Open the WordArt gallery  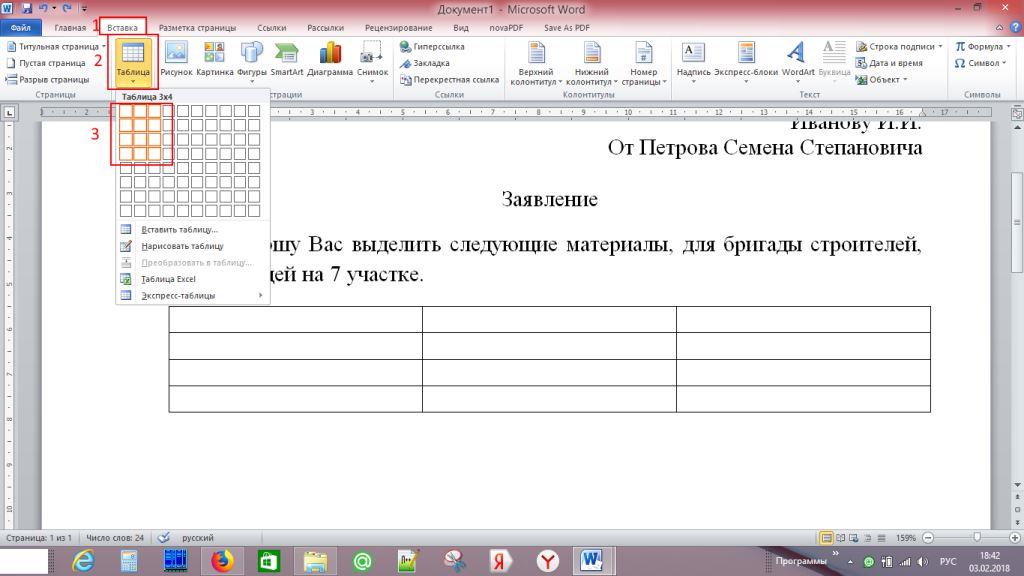[797, 61]
